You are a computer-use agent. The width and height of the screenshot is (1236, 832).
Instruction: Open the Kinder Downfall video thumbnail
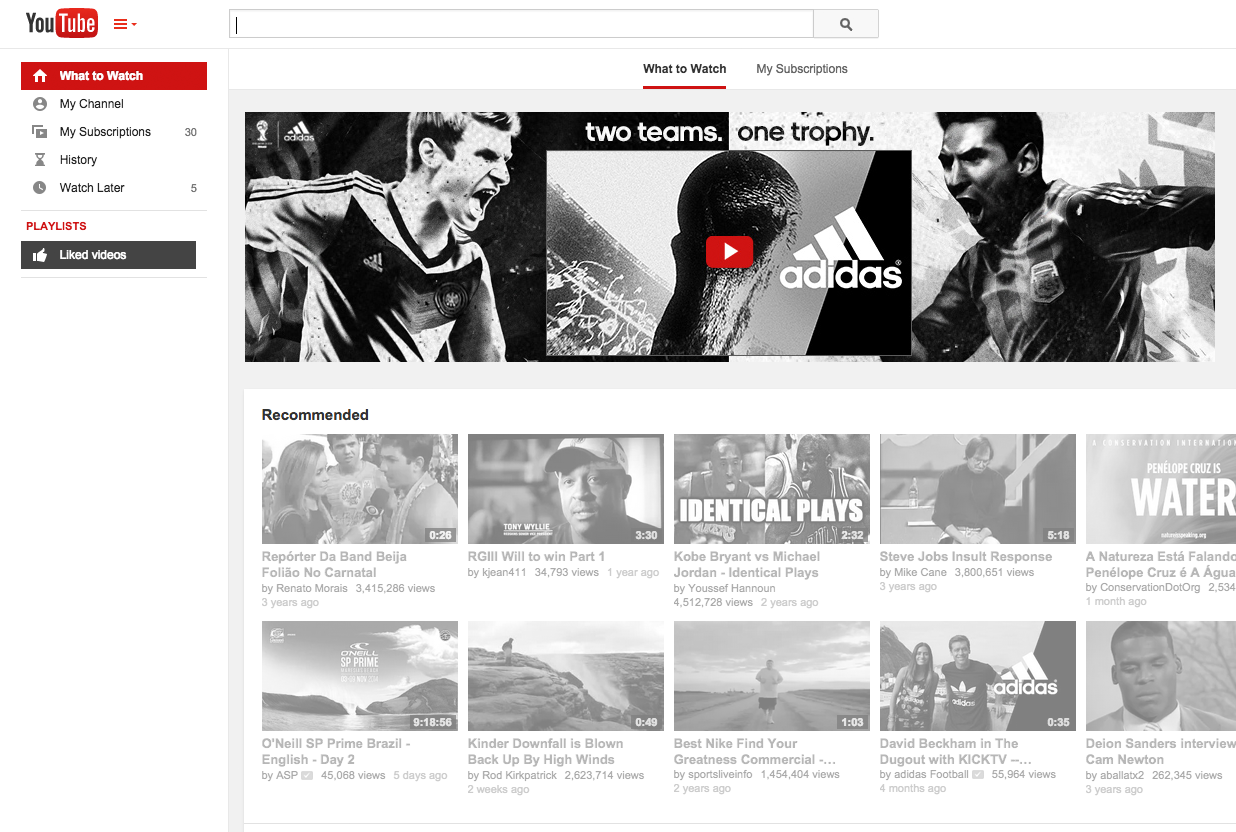pos(566,676)
